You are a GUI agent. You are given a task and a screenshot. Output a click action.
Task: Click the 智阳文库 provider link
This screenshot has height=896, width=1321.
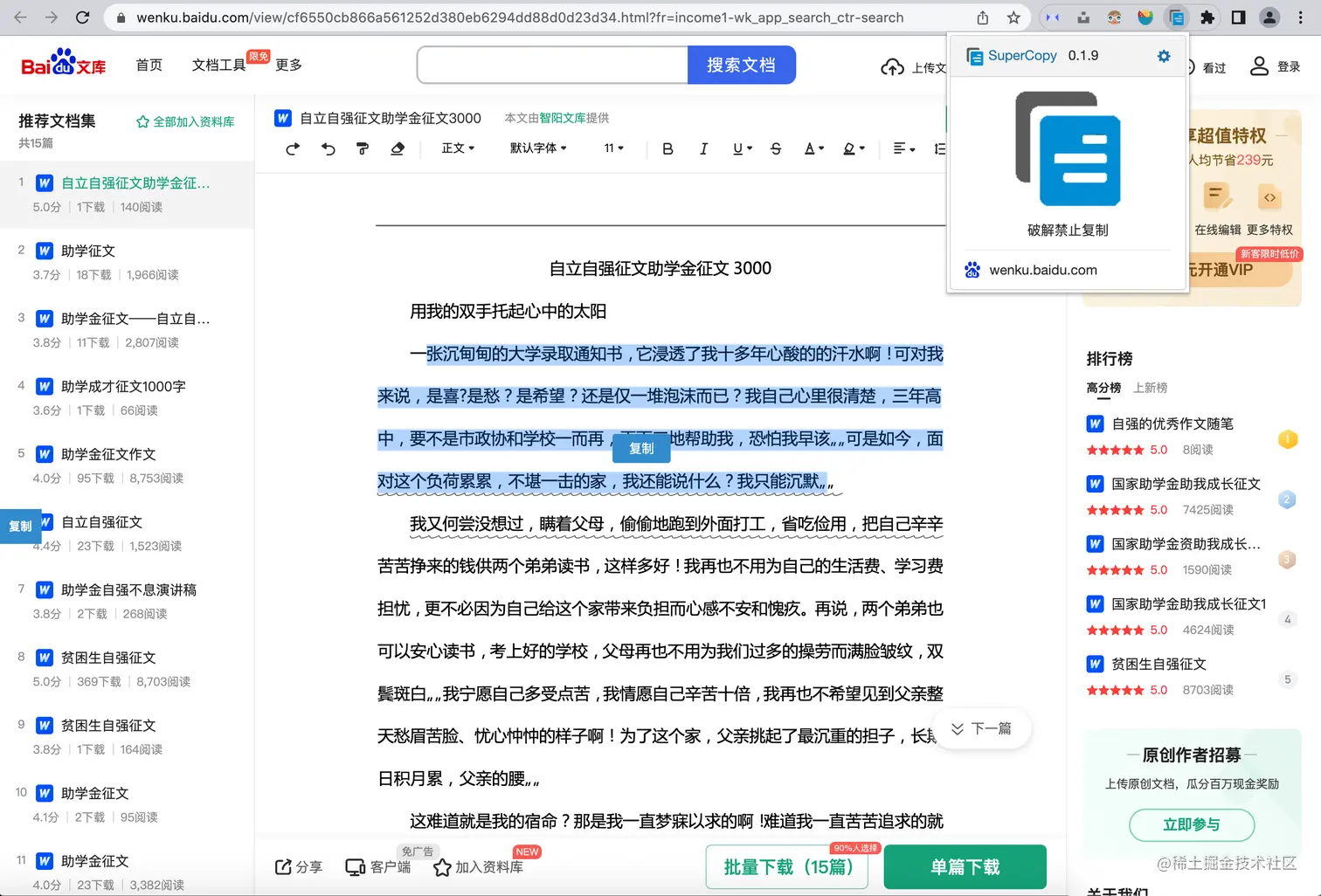click(x=562, y=118)
